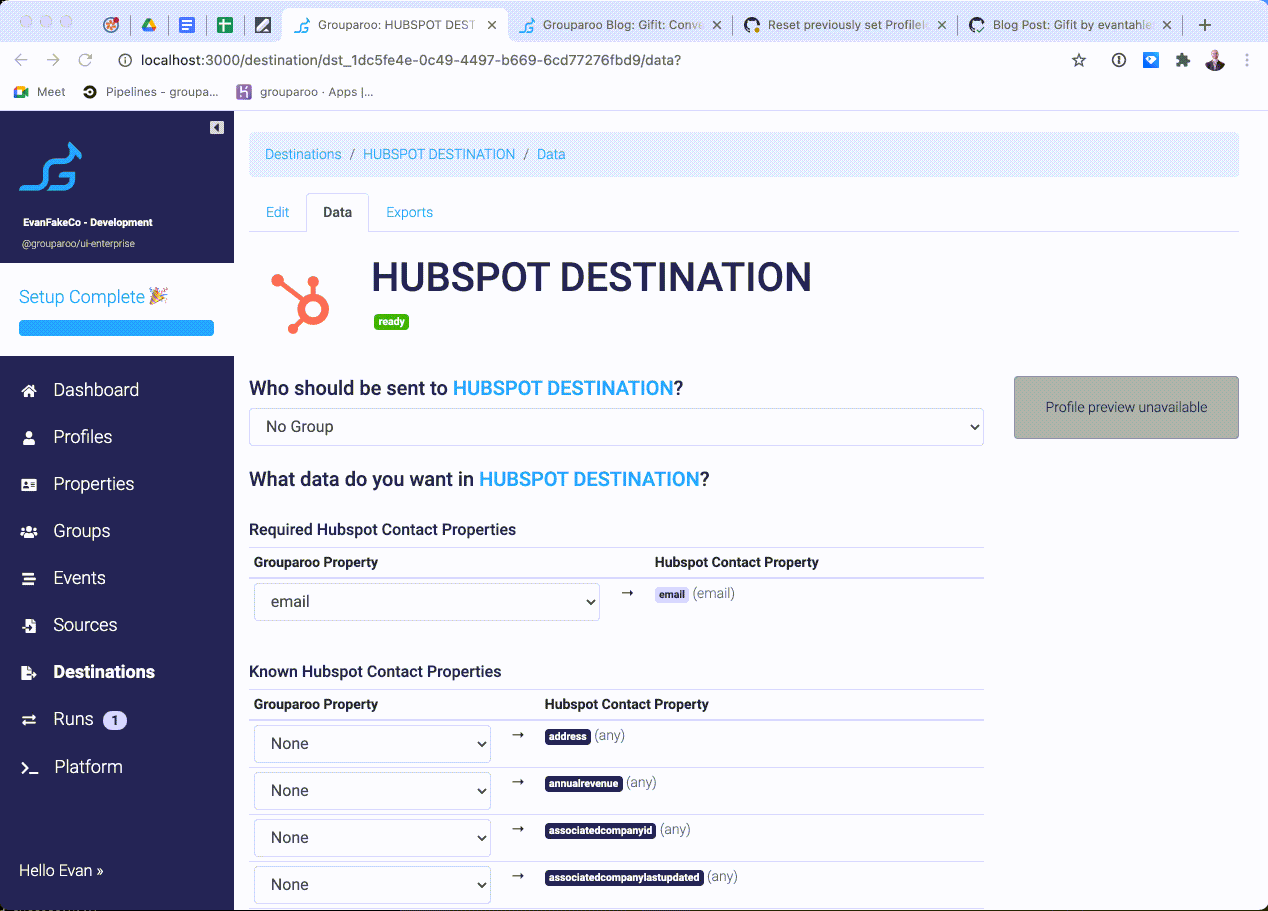Click the Grouparoo logo in sidebar
Viewport: 1268px width, 911px height.
(x=50, y=167)
